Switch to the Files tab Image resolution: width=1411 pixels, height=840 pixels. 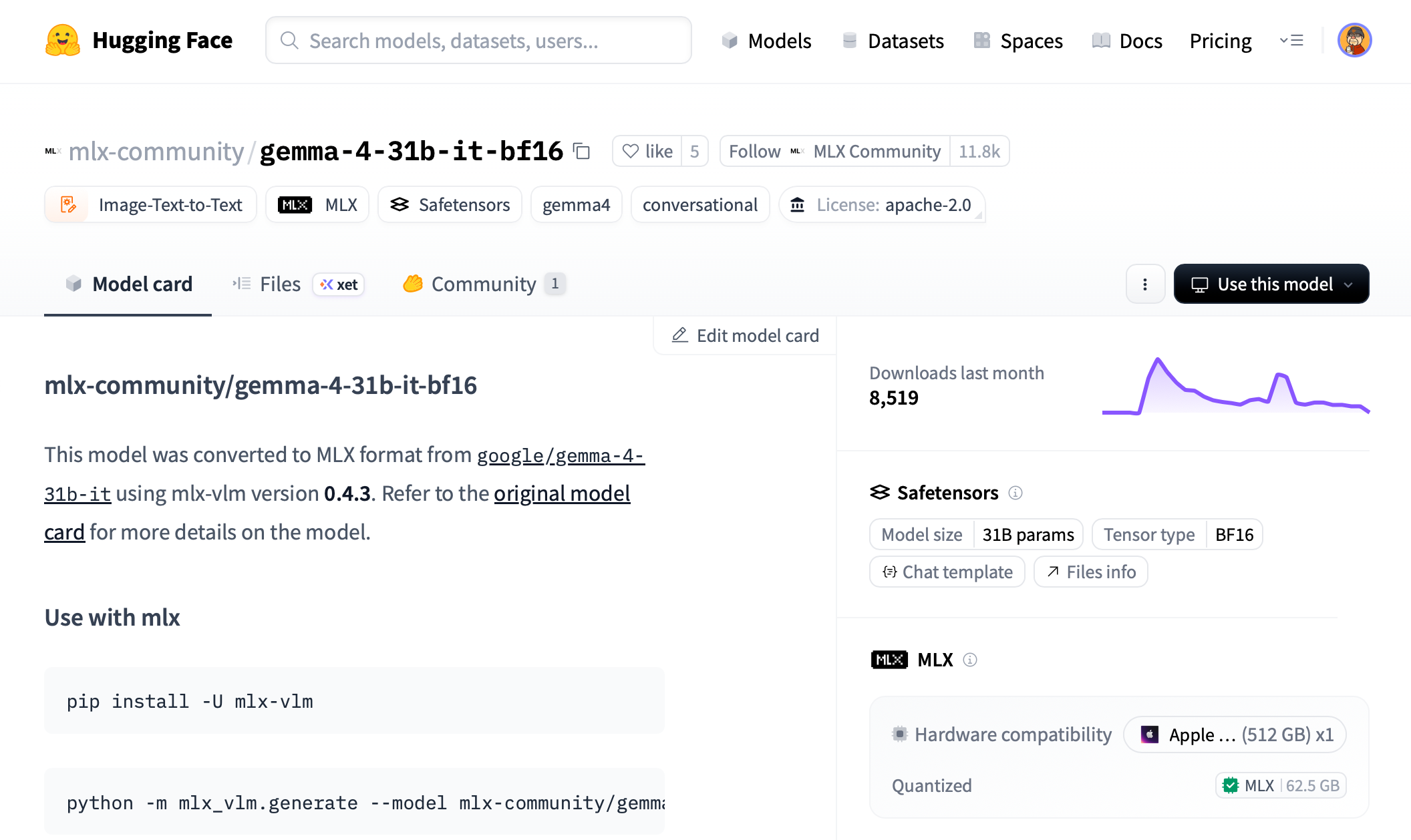[280, 284]
